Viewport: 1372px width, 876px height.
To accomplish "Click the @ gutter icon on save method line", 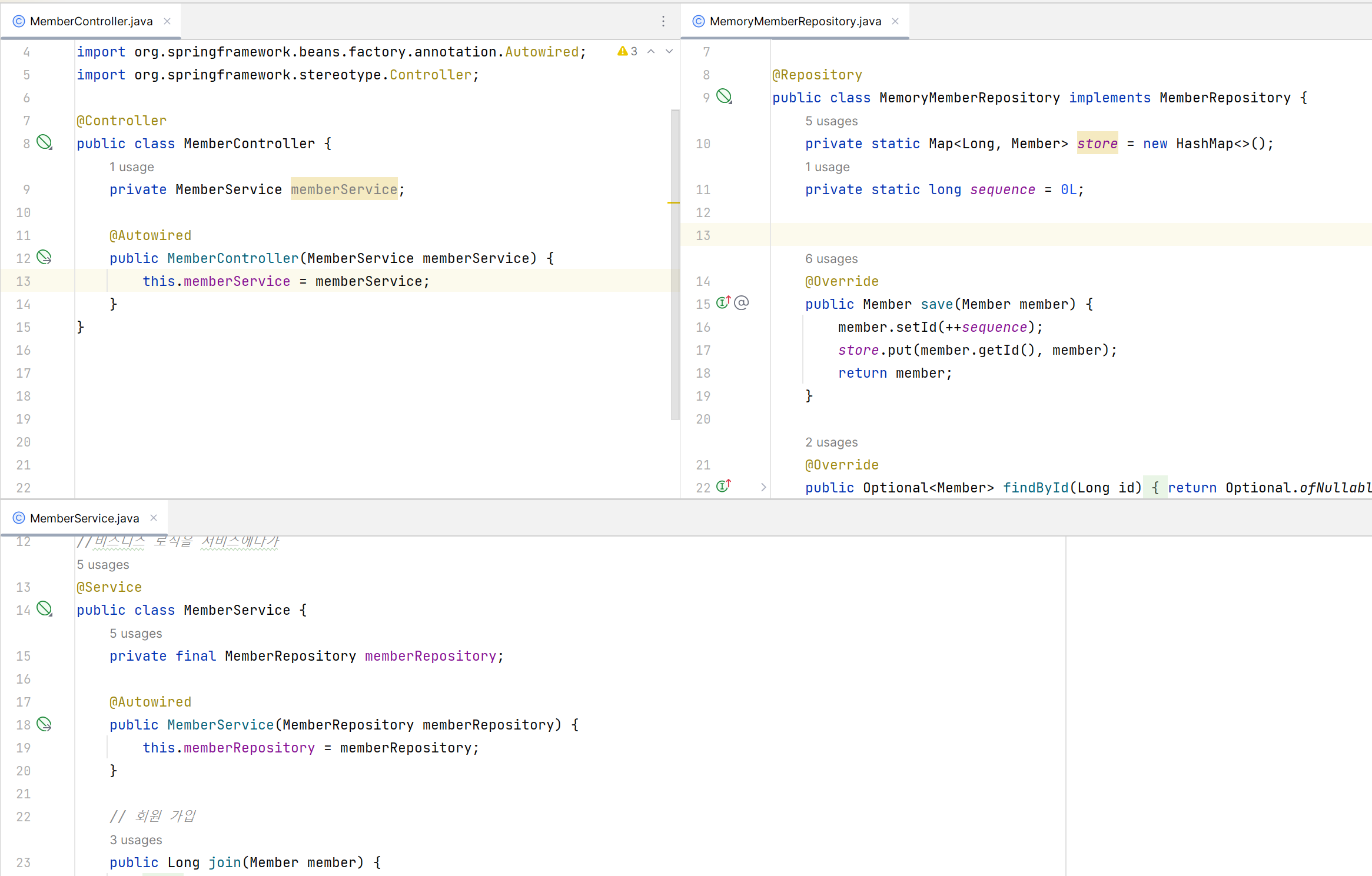I will (742, 303).
